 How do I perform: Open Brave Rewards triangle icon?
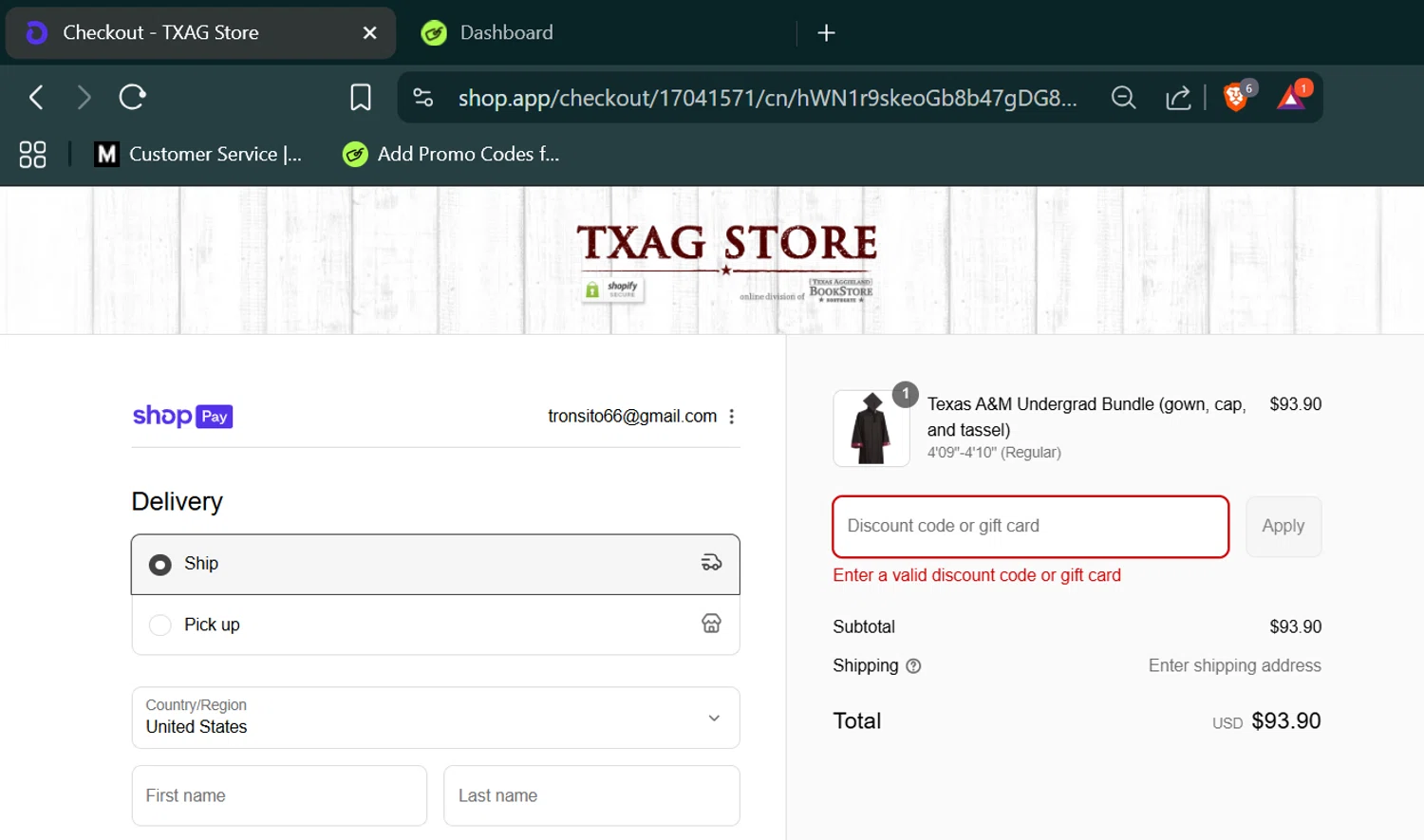[1291, 97]
